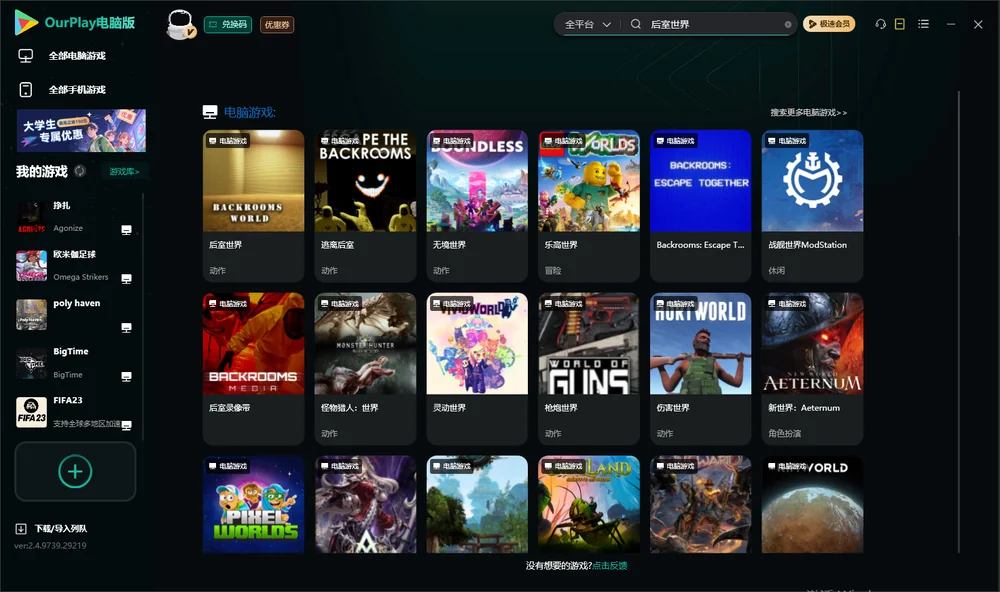1000x592 pixels.
Task: Click the magnifier search icon
Action: coord(636,24)
